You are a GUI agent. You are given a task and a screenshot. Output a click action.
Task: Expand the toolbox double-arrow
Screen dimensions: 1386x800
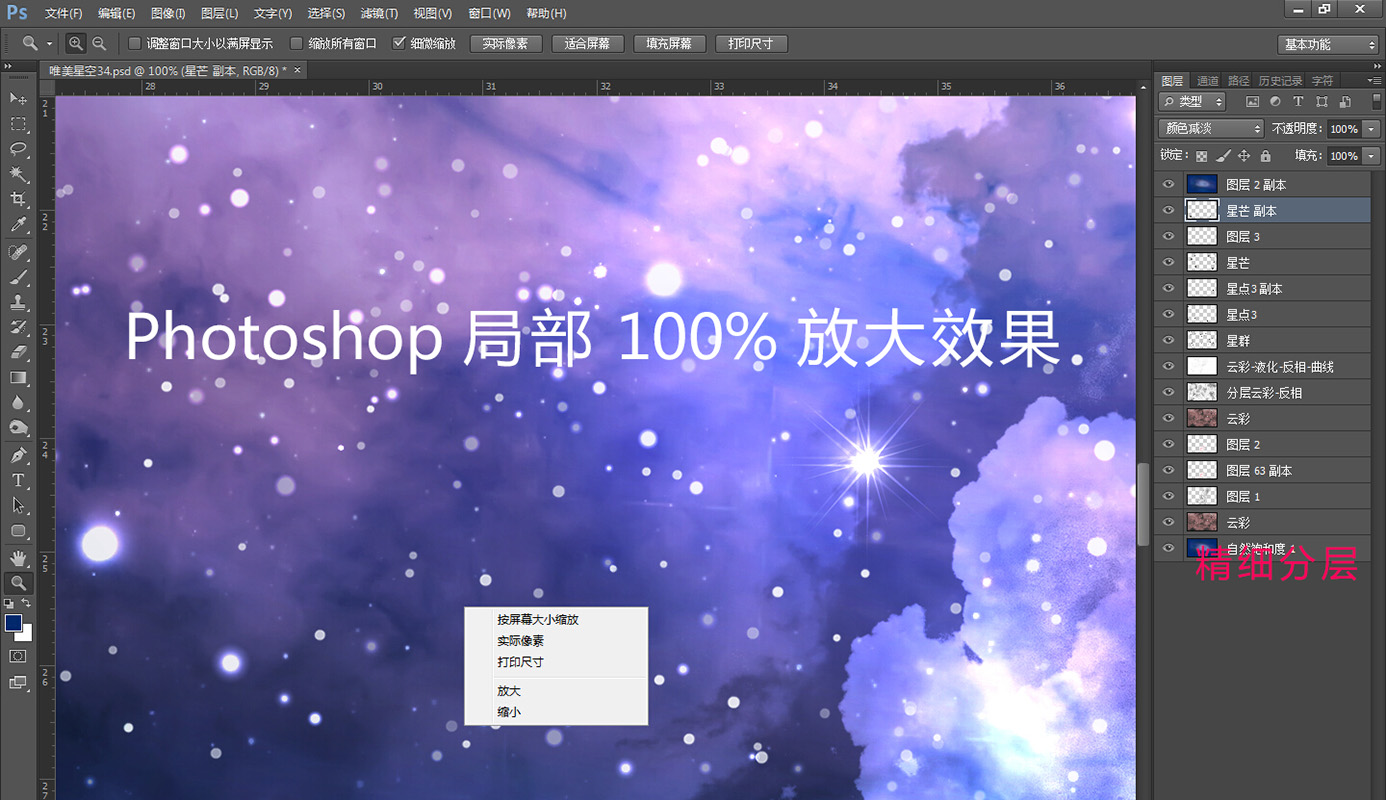coord(8,66)
